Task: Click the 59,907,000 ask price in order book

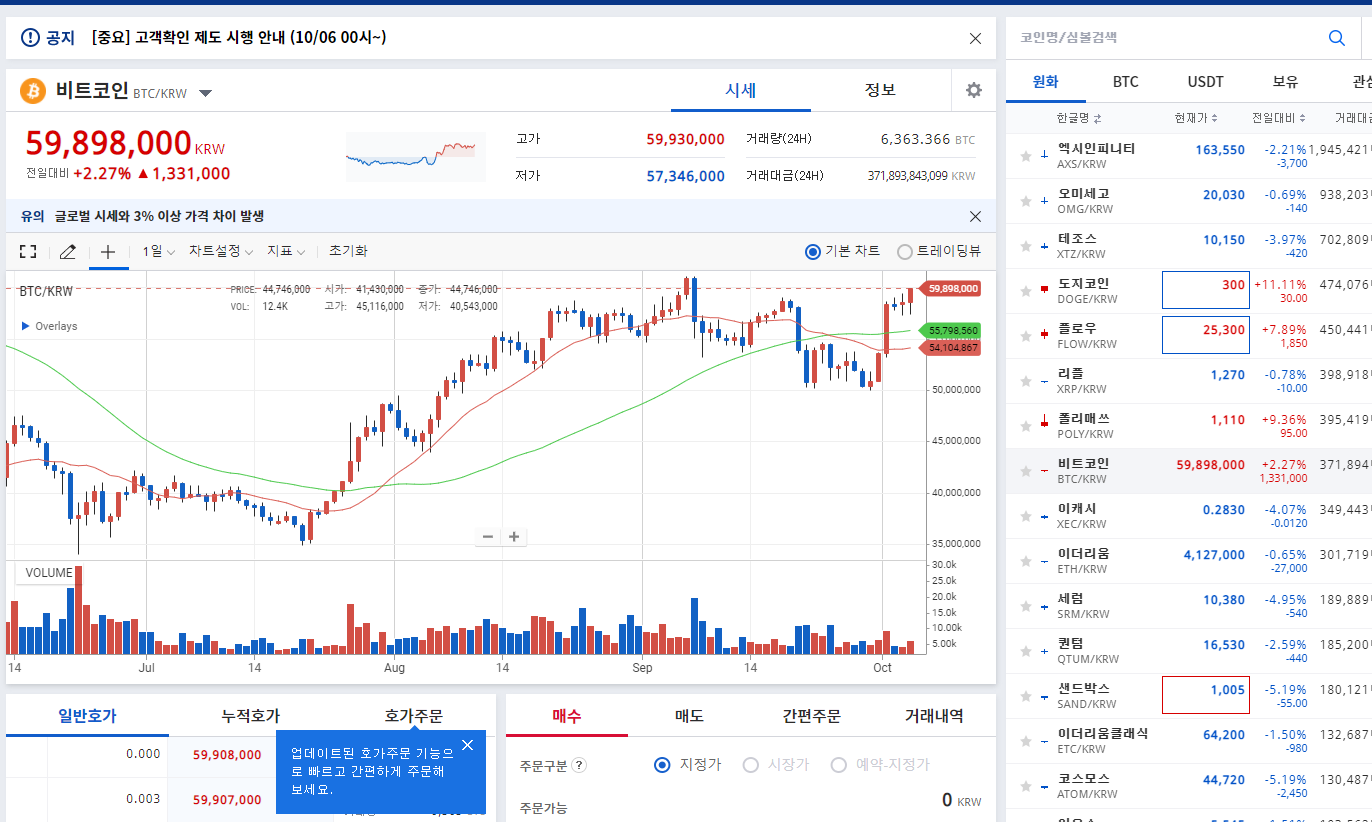Action: tap(227, 800)
